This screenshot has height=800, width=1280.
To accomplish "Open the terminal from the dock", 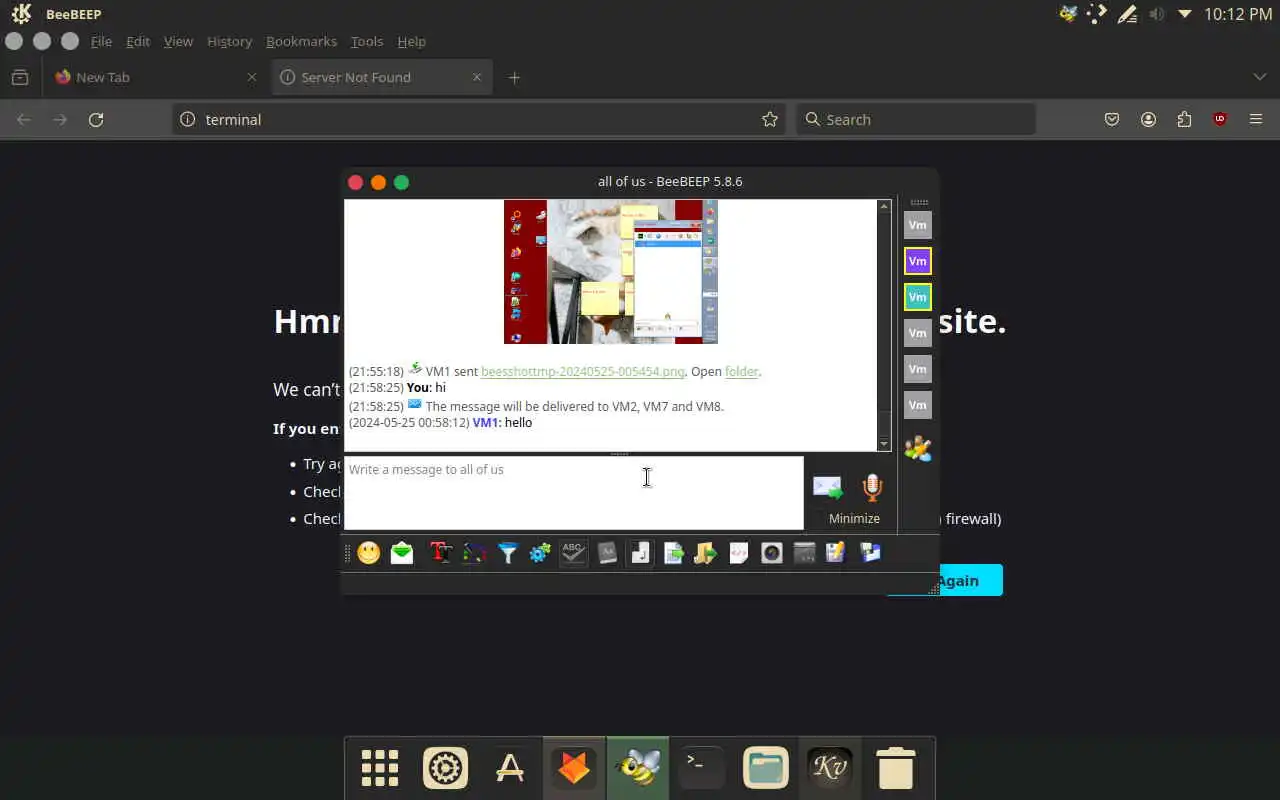I will [x=702, y=768].
